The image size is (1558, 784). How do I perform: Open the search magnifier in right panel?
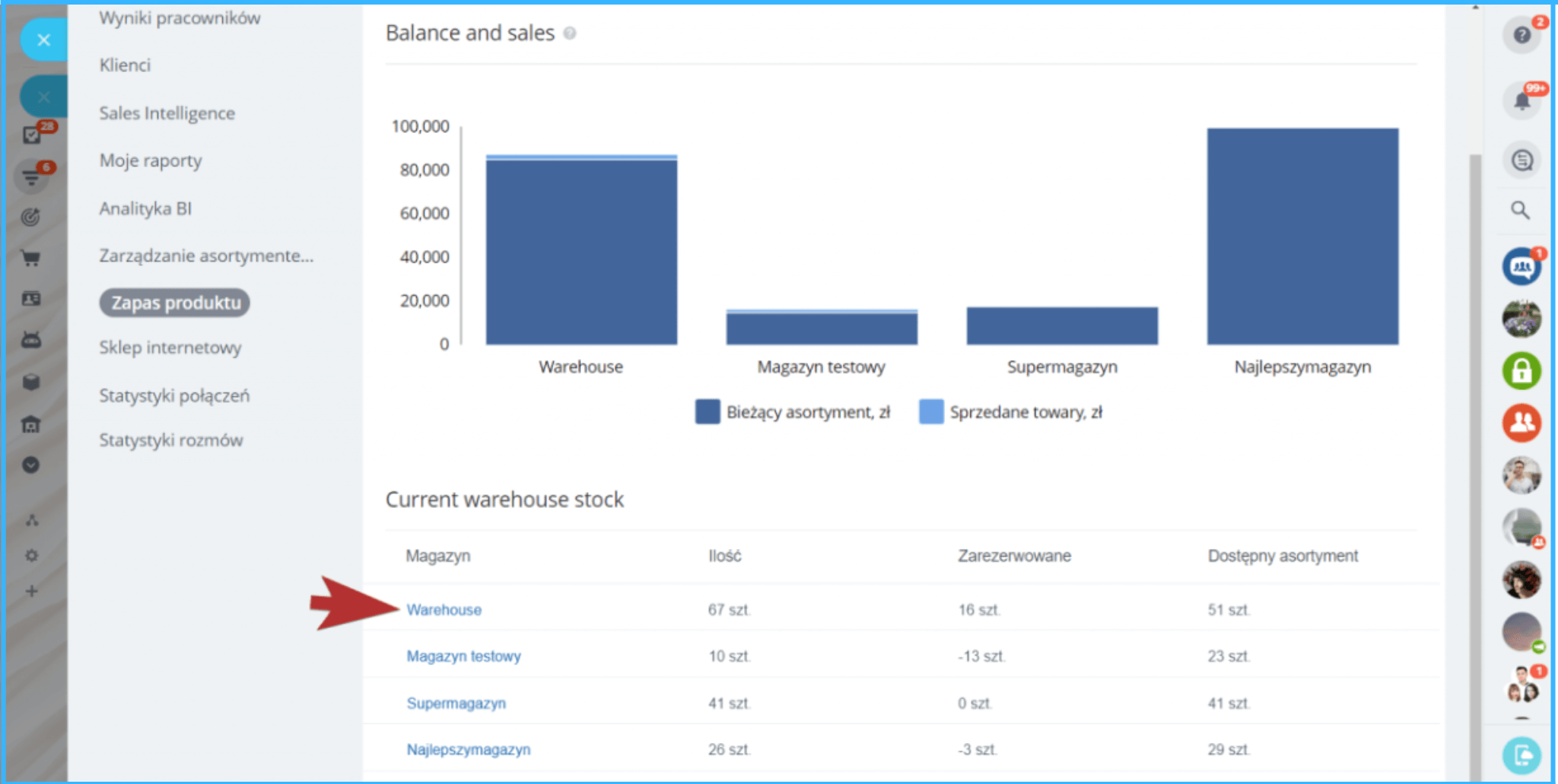coord(1520,211)
